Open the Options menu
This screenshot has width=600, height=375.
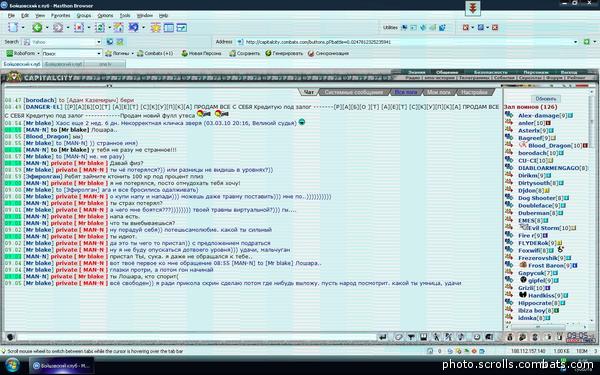point(105,15)
